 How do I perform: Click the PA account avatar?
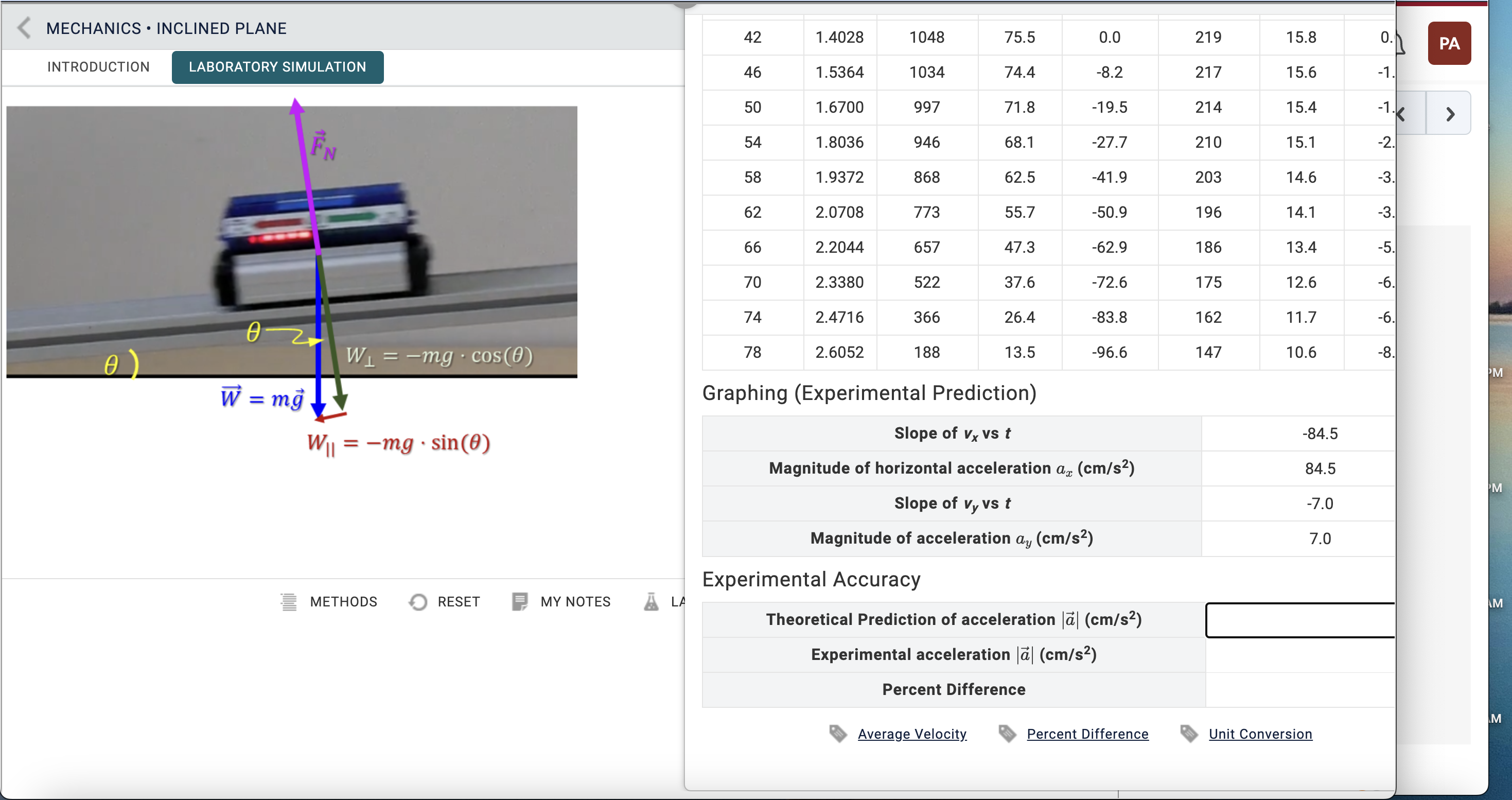1449,43
